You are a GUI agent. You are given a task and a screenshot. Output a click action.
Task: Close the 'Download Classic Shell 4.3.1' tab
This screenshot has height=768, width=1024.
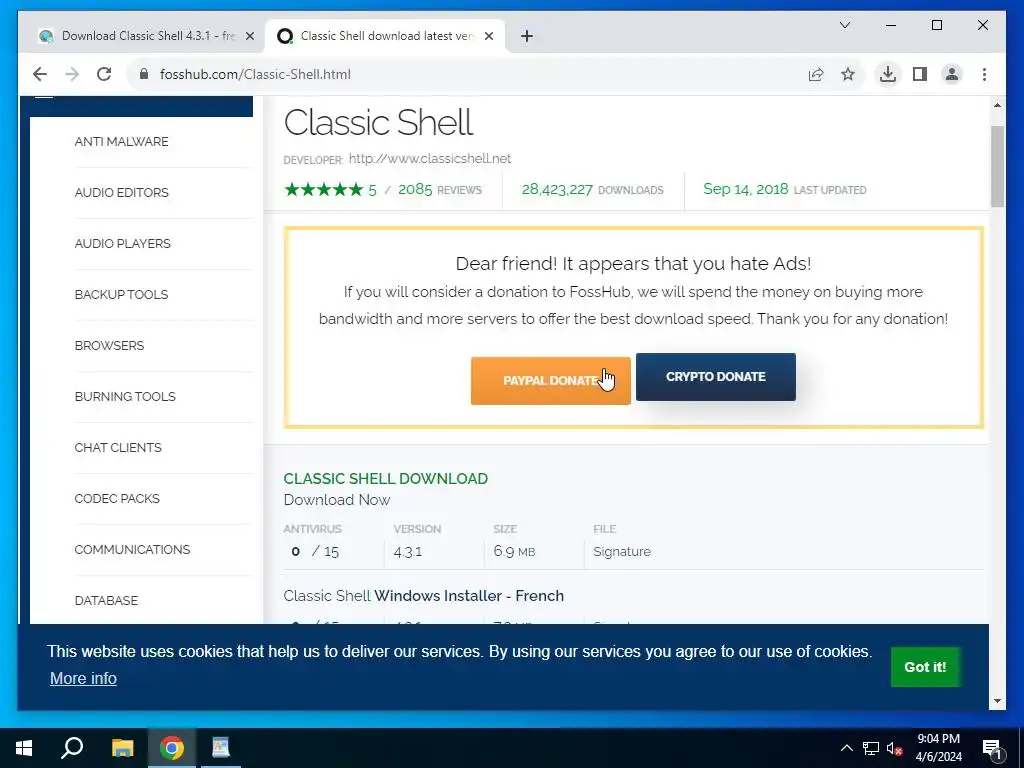tap(249, 37)
